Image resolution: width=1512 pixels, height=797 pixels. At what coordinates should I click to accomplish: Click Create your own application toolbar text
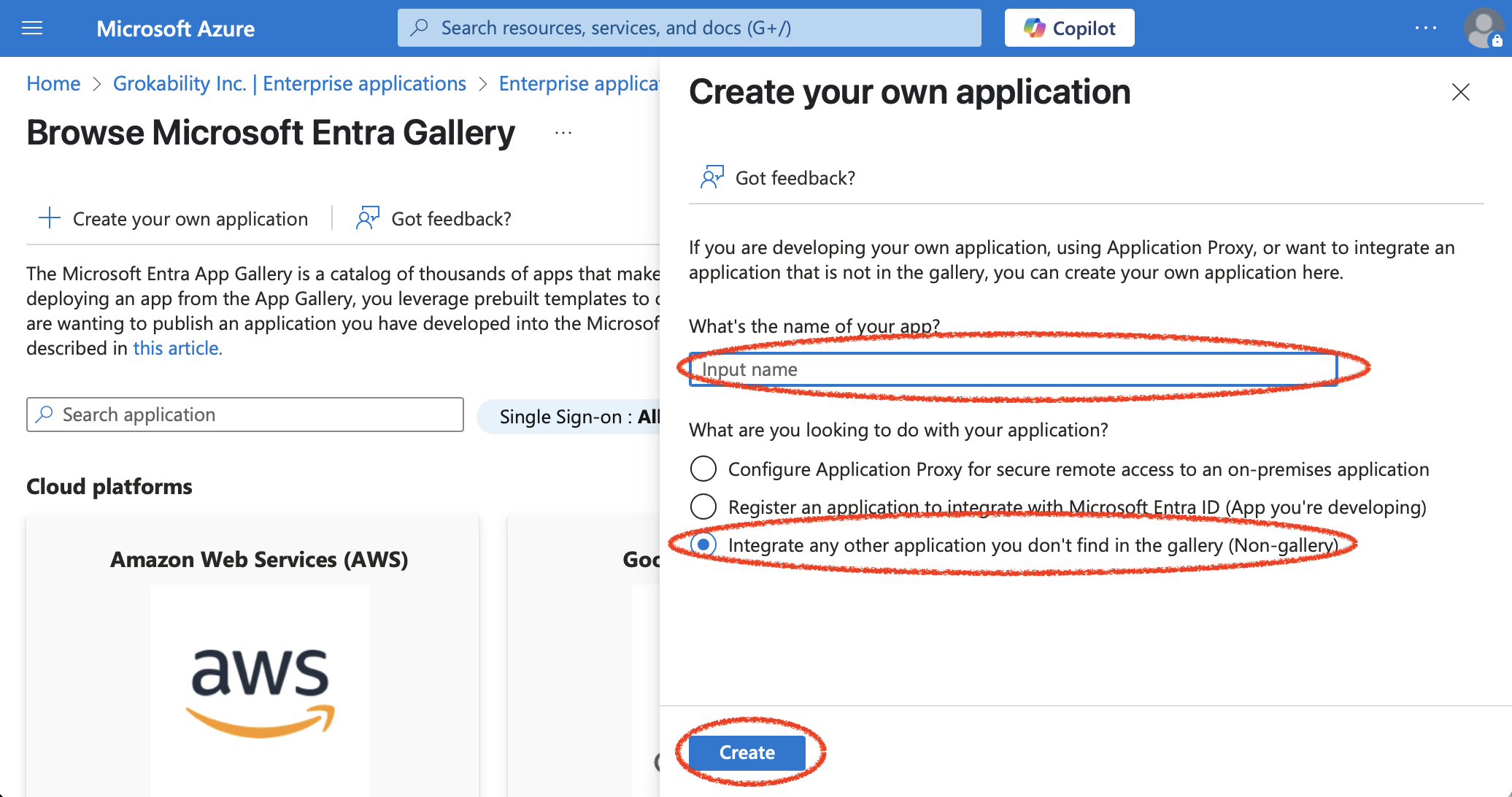tap(190, 219)
